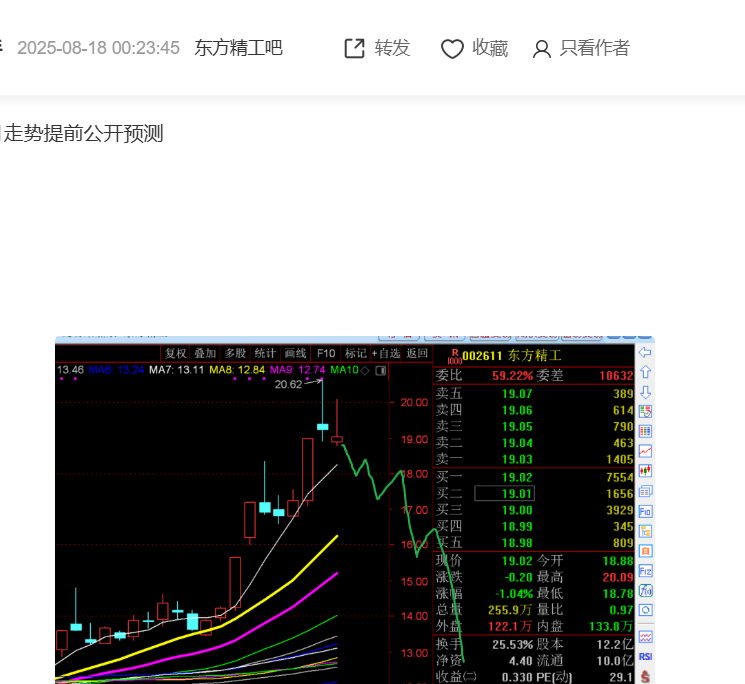Click the 复权 toolbar button
The image size is (745, 684).
[x=175, y=353]
